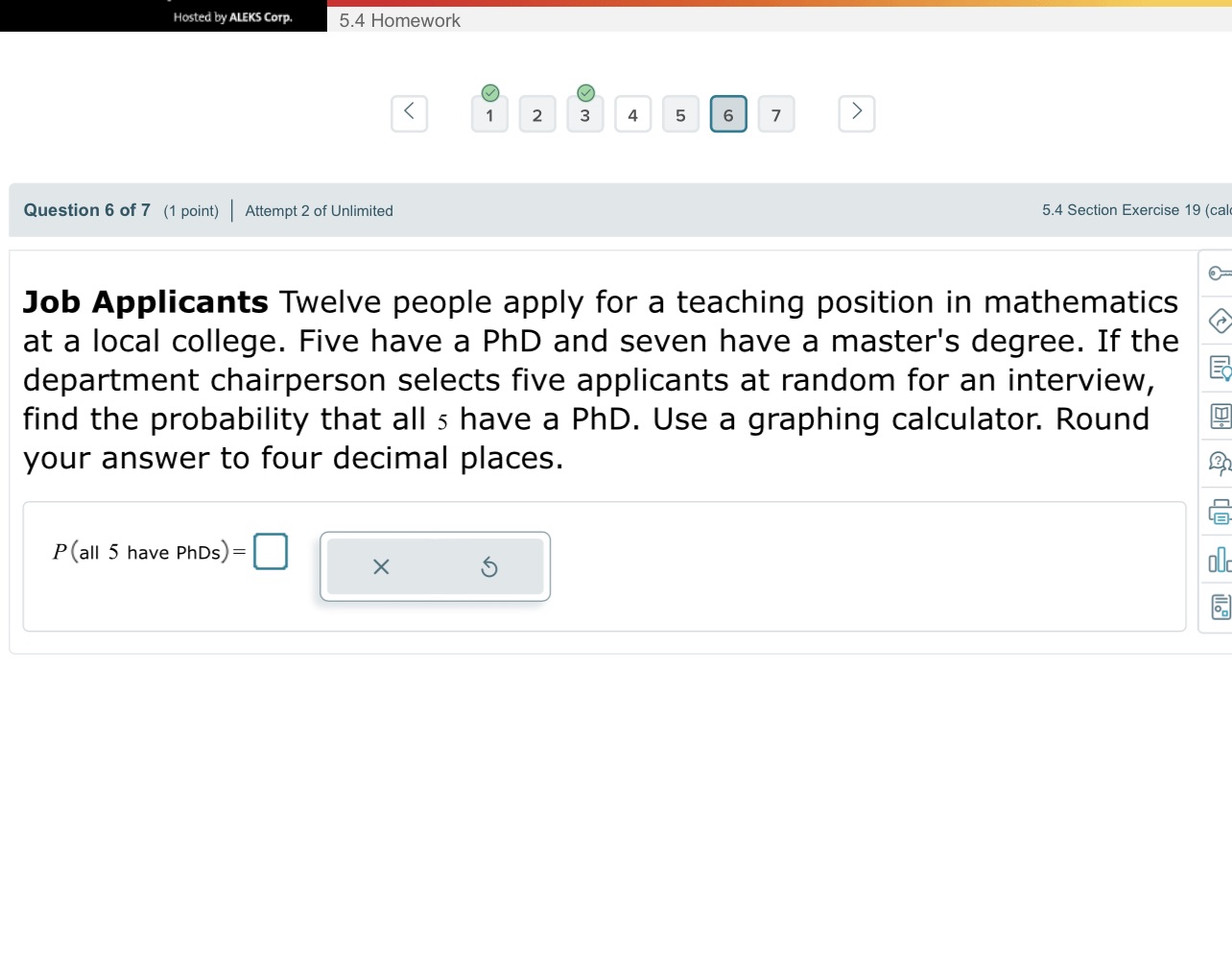1232x980 pixels.
Task: Click the green checkmark badge above question 3
Action: 585,93
